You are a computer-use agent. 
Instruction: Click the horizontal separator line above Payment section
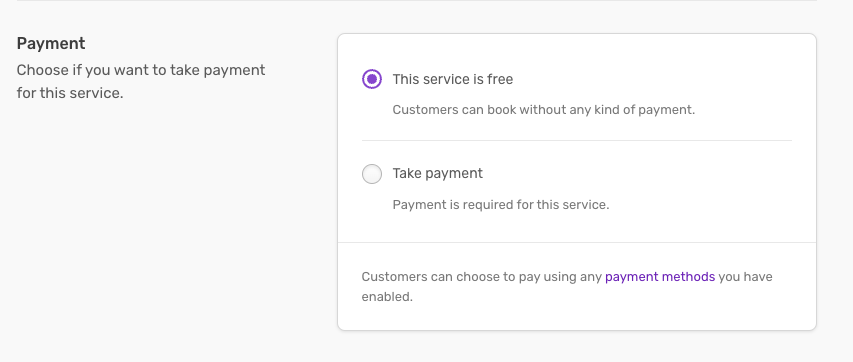point(417,1)
